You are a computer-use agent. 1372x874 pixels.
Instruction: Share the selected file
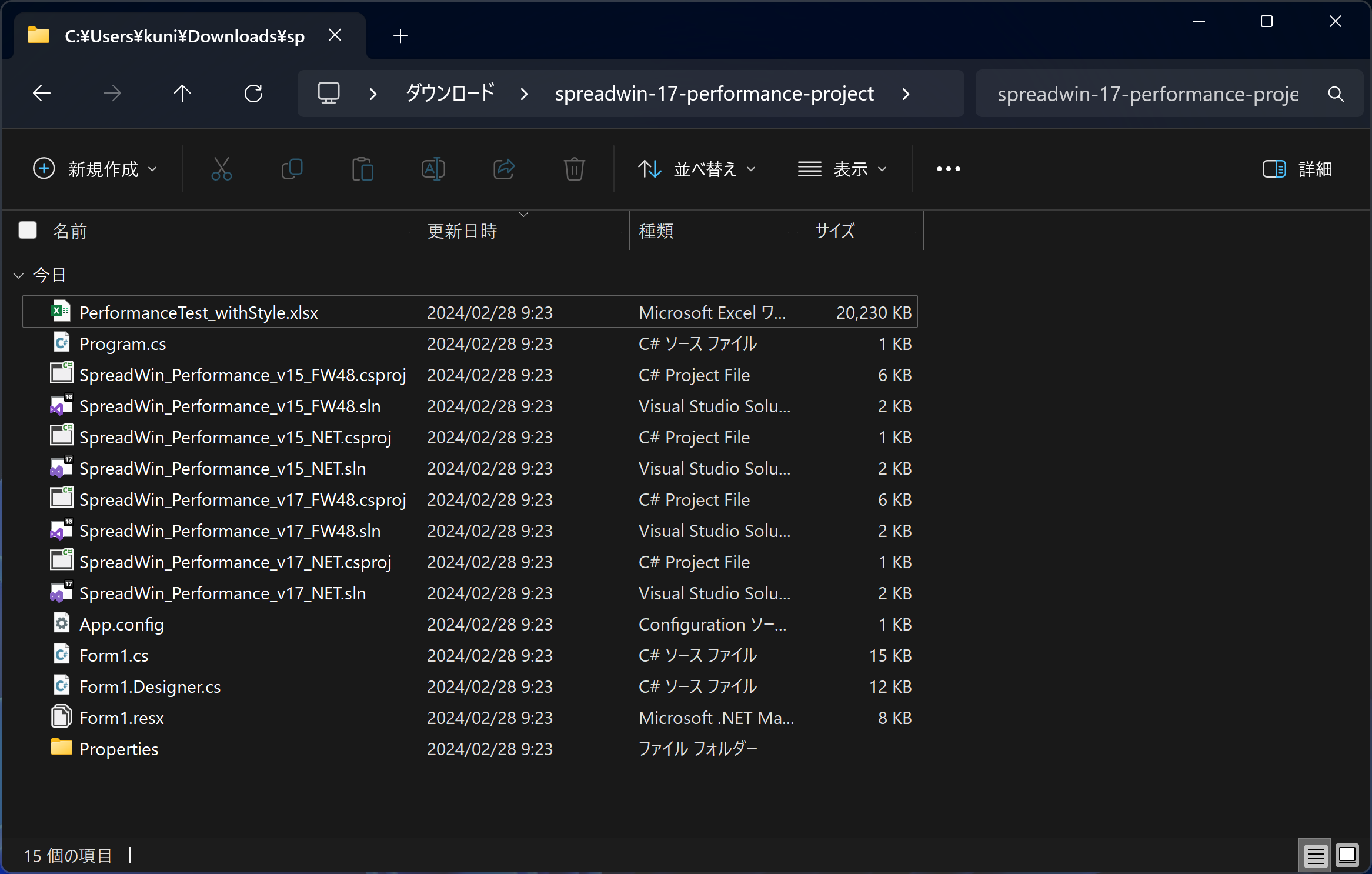(x=504, y=169)
